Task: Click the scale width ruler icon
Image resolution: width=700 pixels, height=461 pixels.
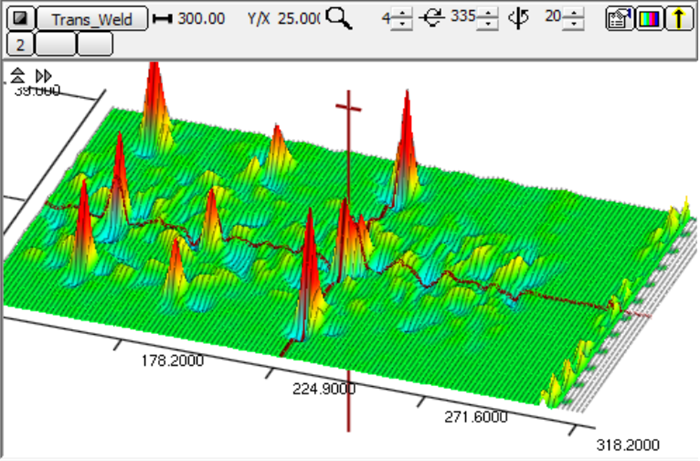Action: tap(162, 18)
